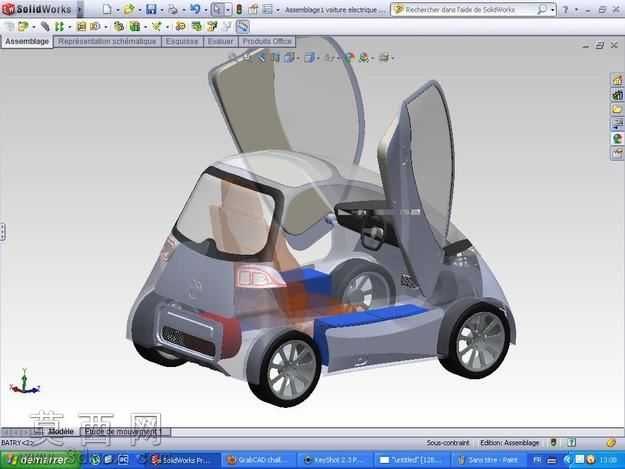This screenshot has width=625, height=469.
Task: Click the Move Component icon
Action: 95,27
